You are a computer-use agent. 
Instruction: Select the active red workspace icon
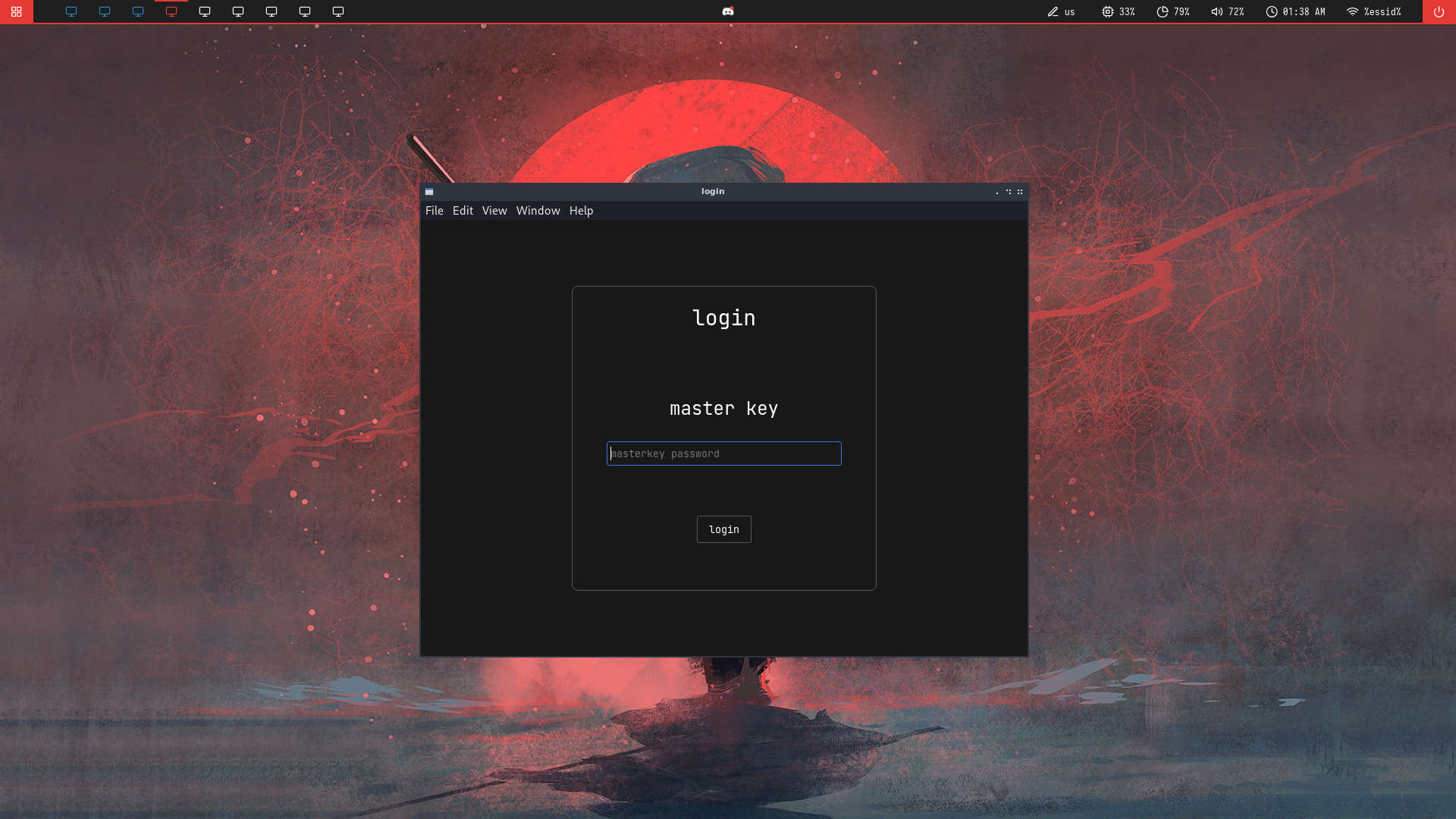pyautogui.click(x=171, y=11)
